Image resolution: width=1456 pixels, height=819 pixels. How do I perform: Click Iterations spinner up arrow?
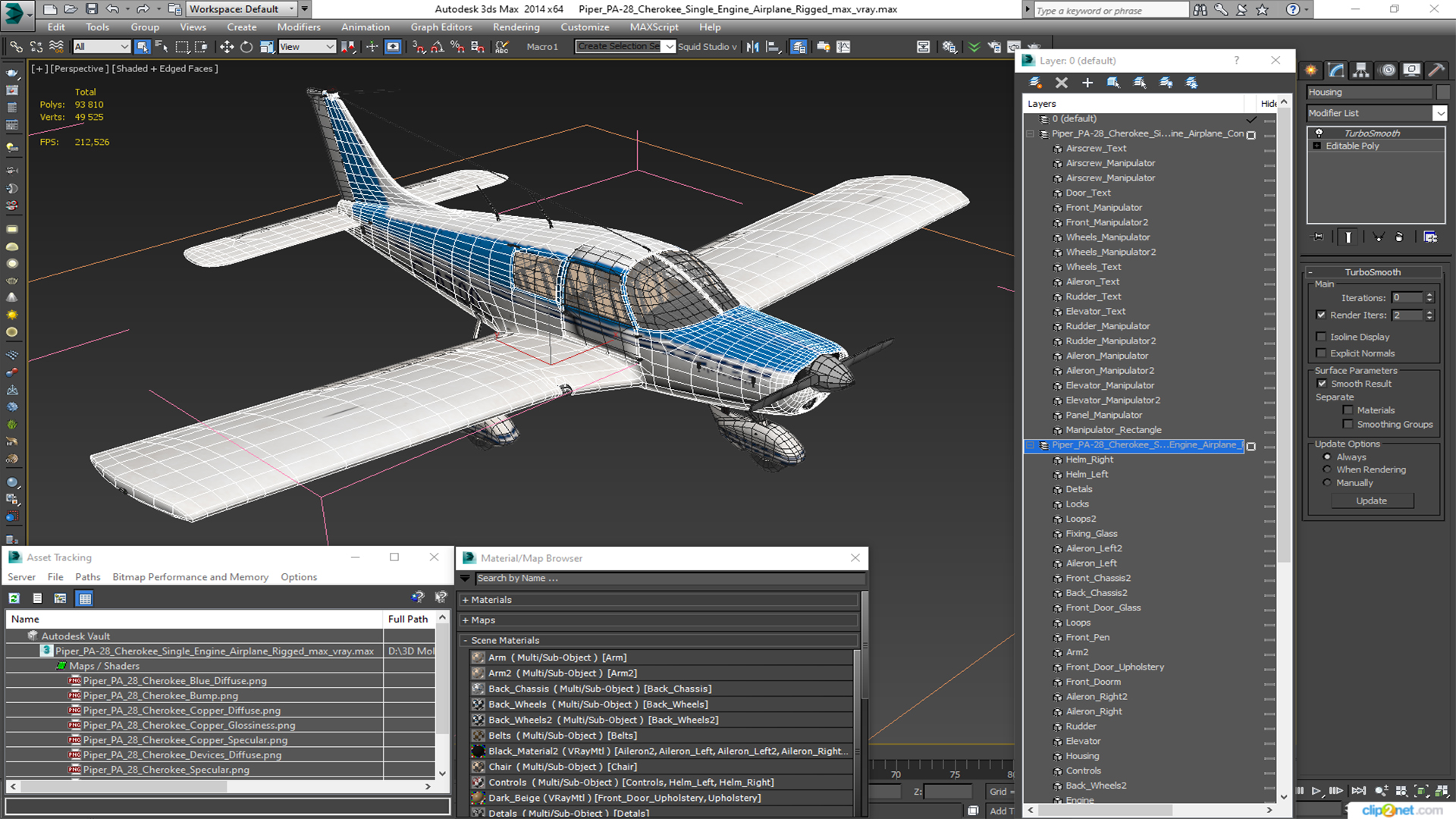1429,295
